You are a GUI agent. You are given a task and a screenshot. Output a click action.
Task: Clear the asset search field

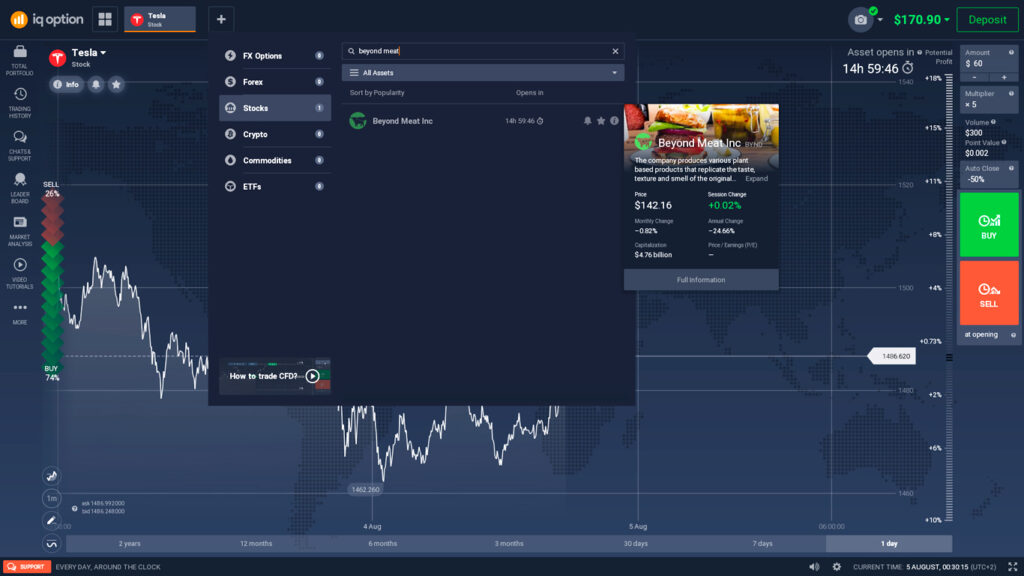click(x=615, y=51)
